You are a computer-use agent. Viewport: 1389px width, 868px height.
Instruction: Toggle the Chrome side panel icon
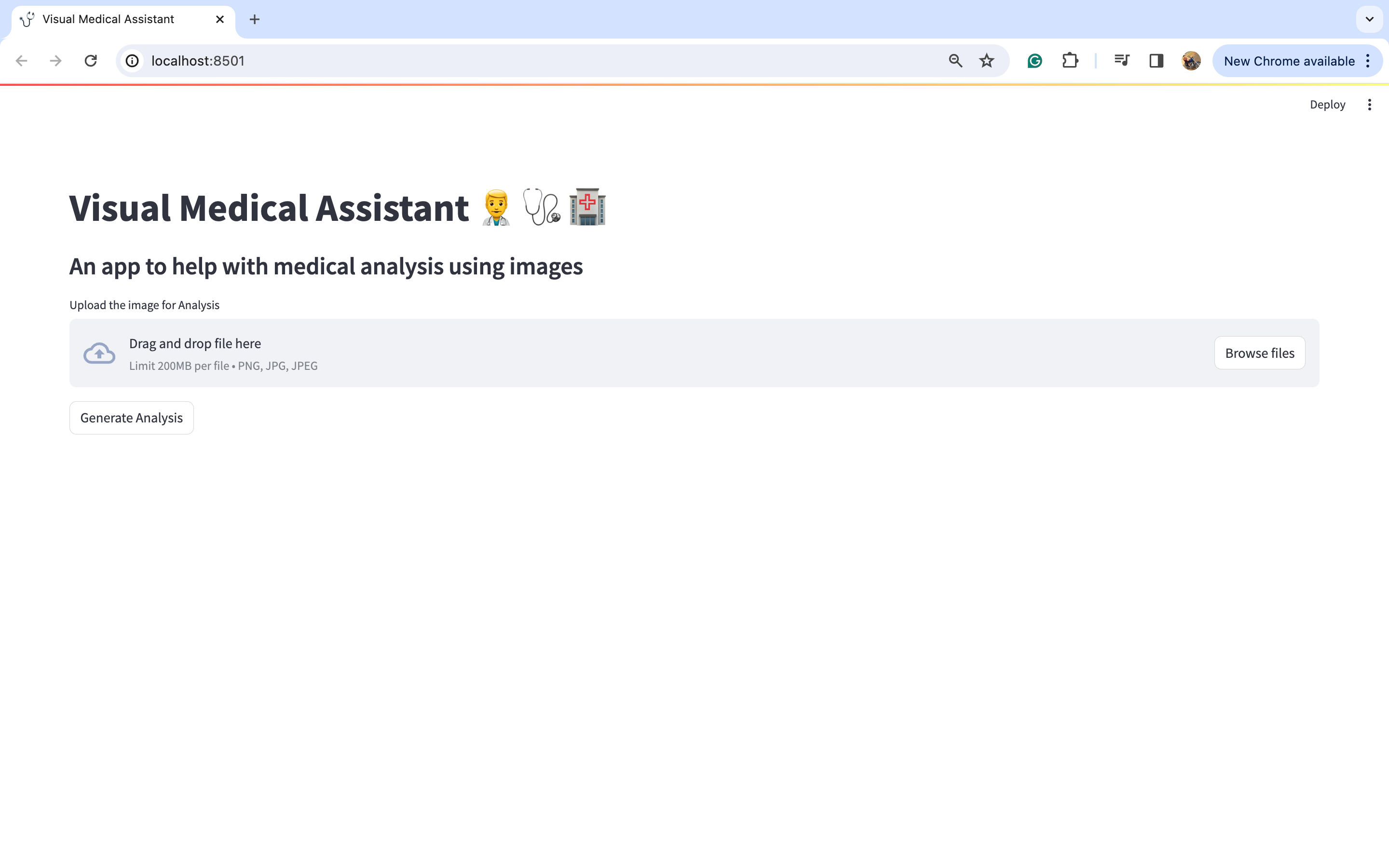[1156, 61]
